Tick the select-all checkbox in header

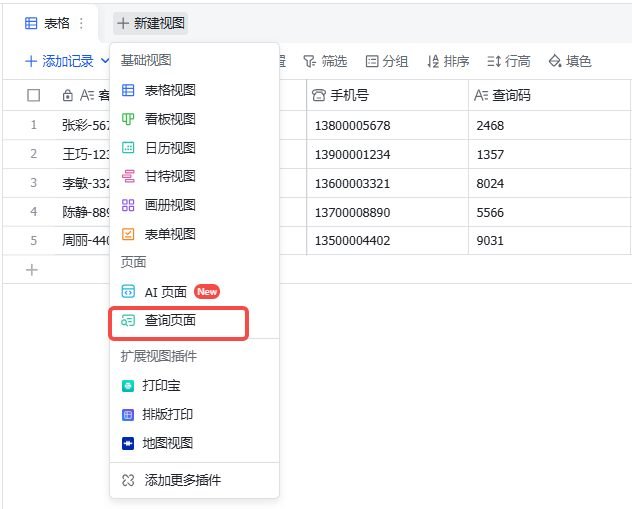[x=33, y=96]
